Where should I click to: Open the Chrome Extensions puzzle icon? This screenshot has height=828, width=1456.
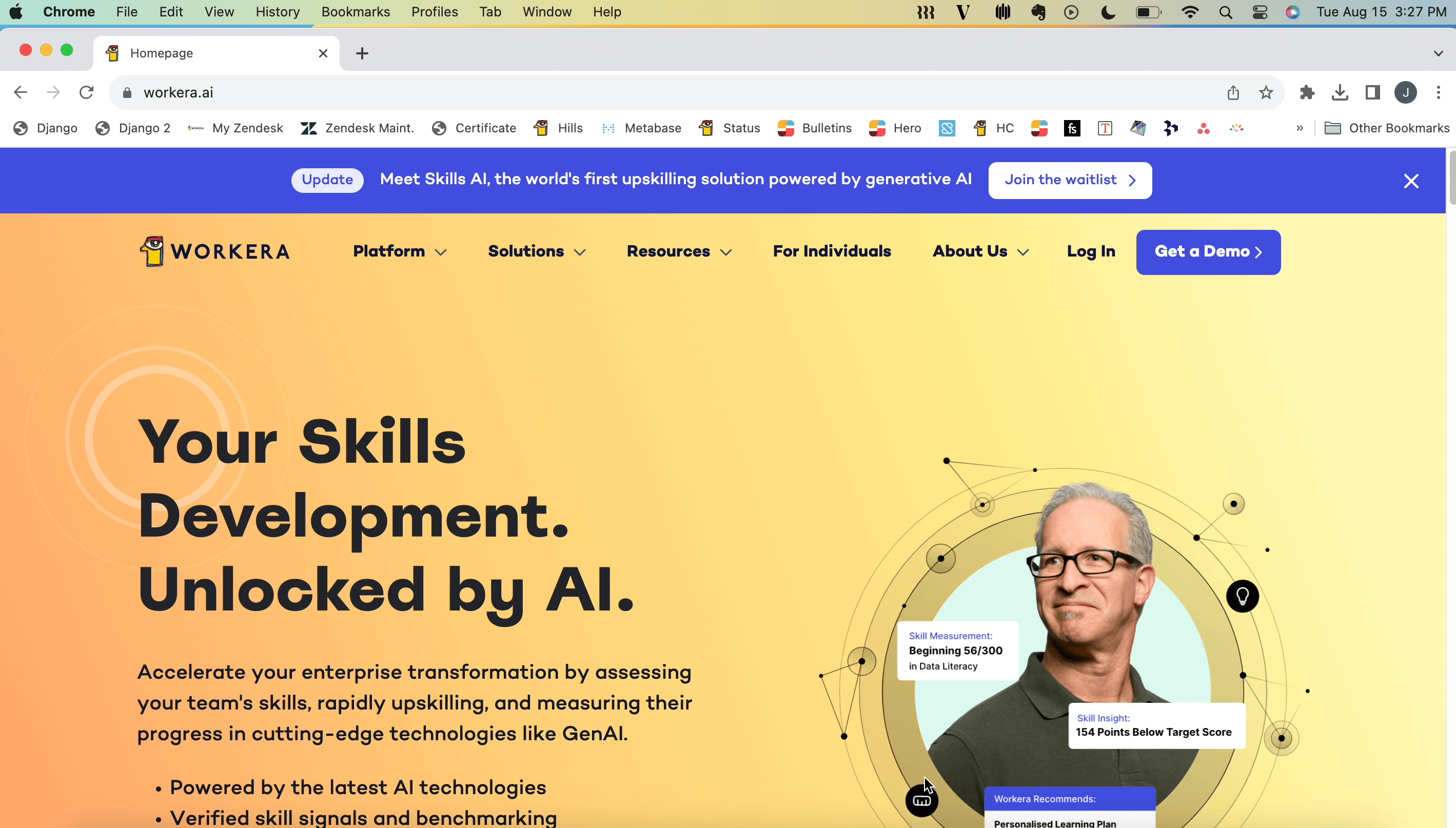point(1307,92)
